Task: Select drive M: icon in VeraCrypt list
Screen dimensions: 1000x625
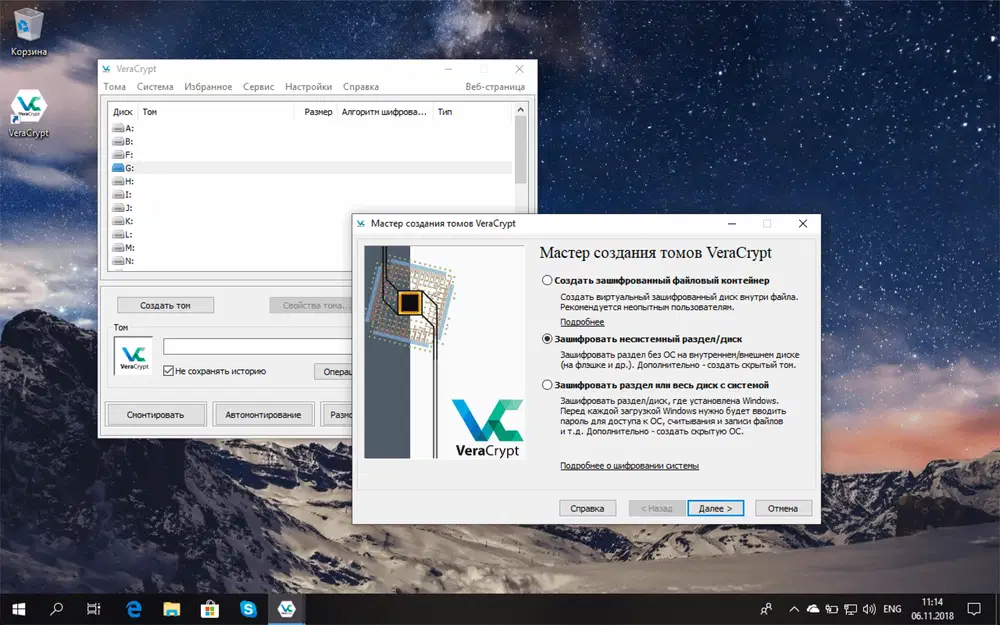Action: click(x=118, y=247)
